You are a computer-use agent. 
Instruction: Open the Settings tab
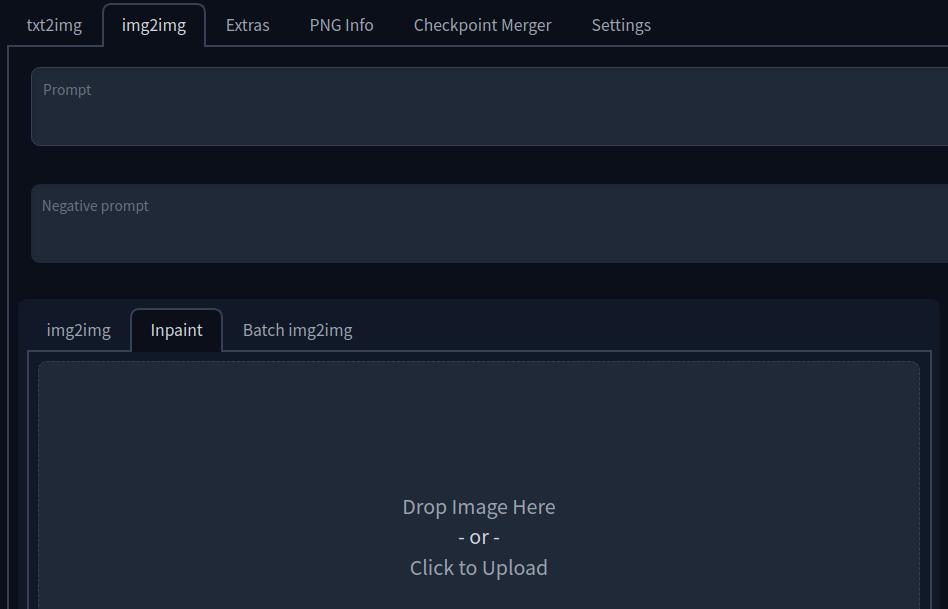click(620, 24)
